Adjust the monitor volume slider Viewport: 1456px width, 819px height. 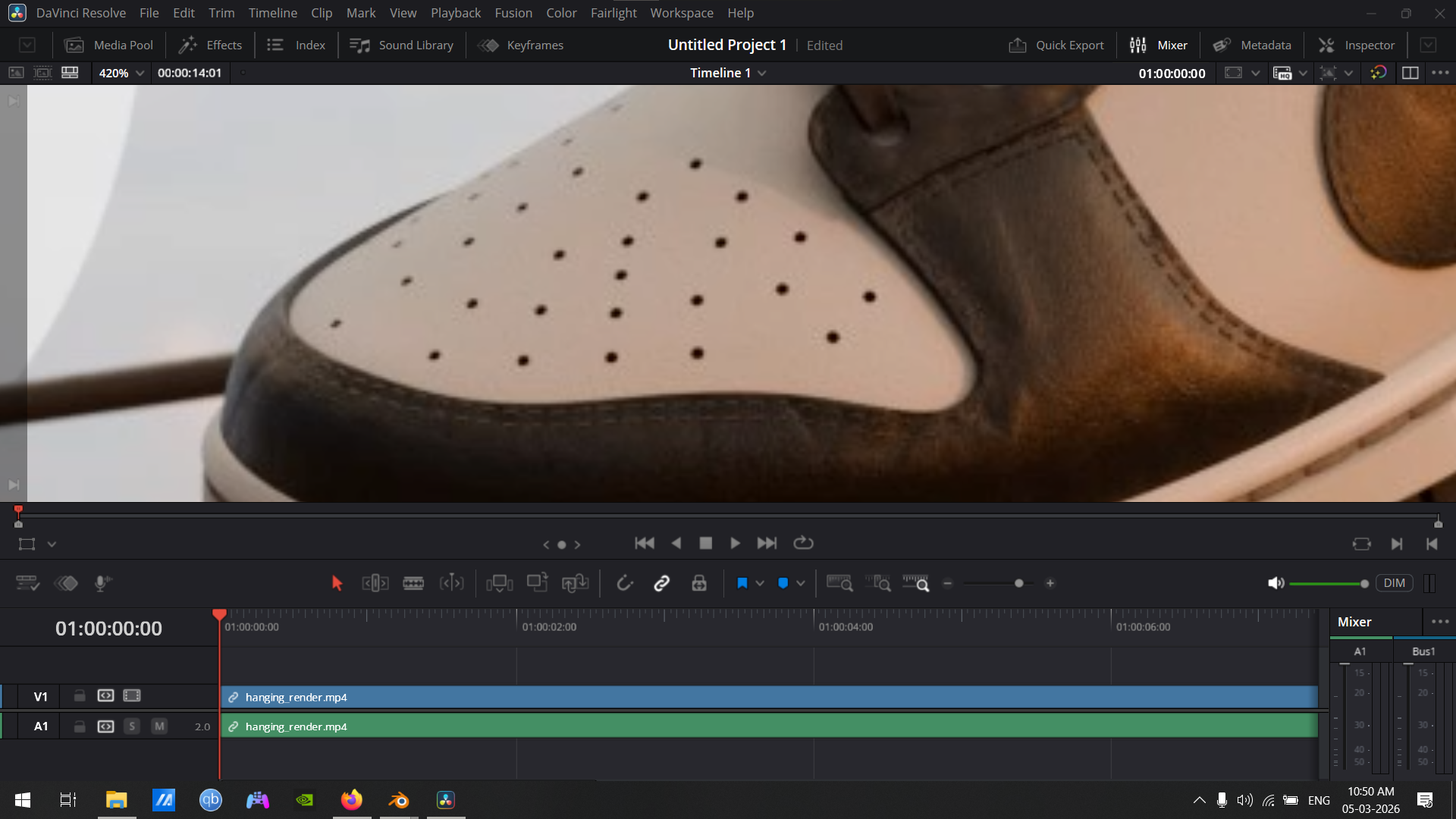1364,583
